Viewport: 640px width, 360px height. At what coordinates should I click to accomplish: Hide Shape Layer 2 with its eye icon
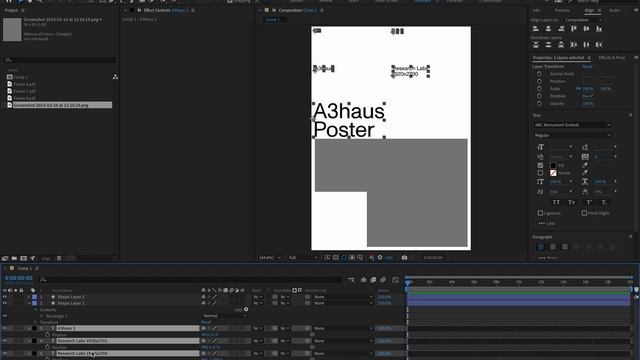4,297
